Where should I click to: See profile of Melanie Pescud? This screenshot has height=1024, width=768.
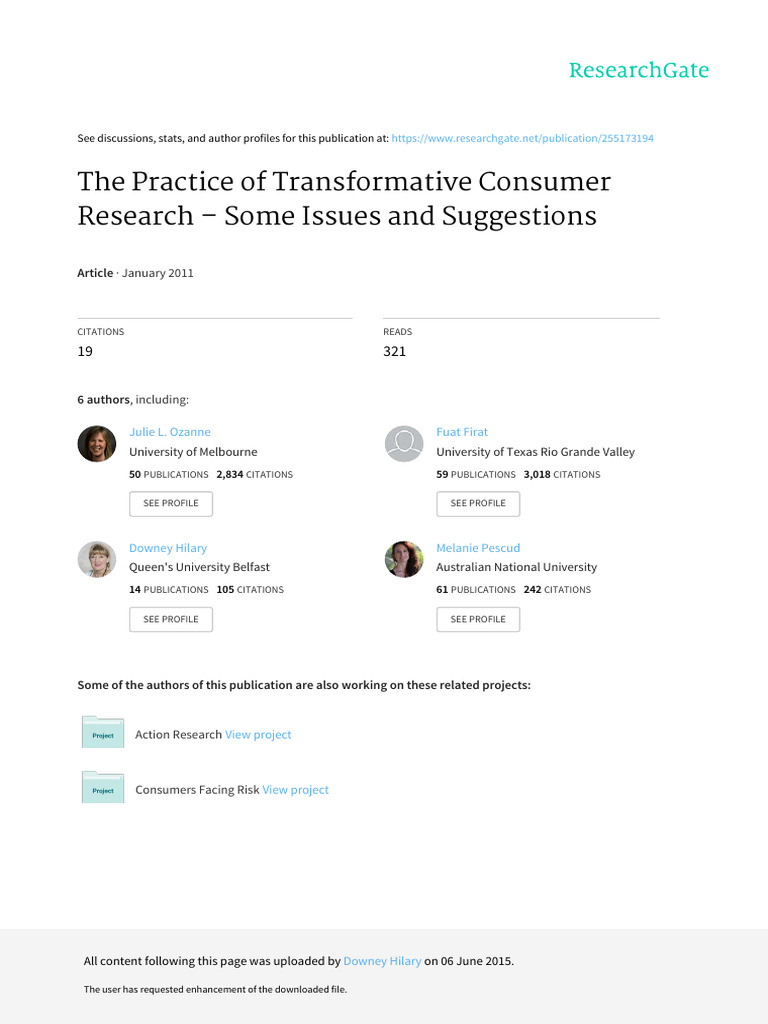click(x=478, y=619)
